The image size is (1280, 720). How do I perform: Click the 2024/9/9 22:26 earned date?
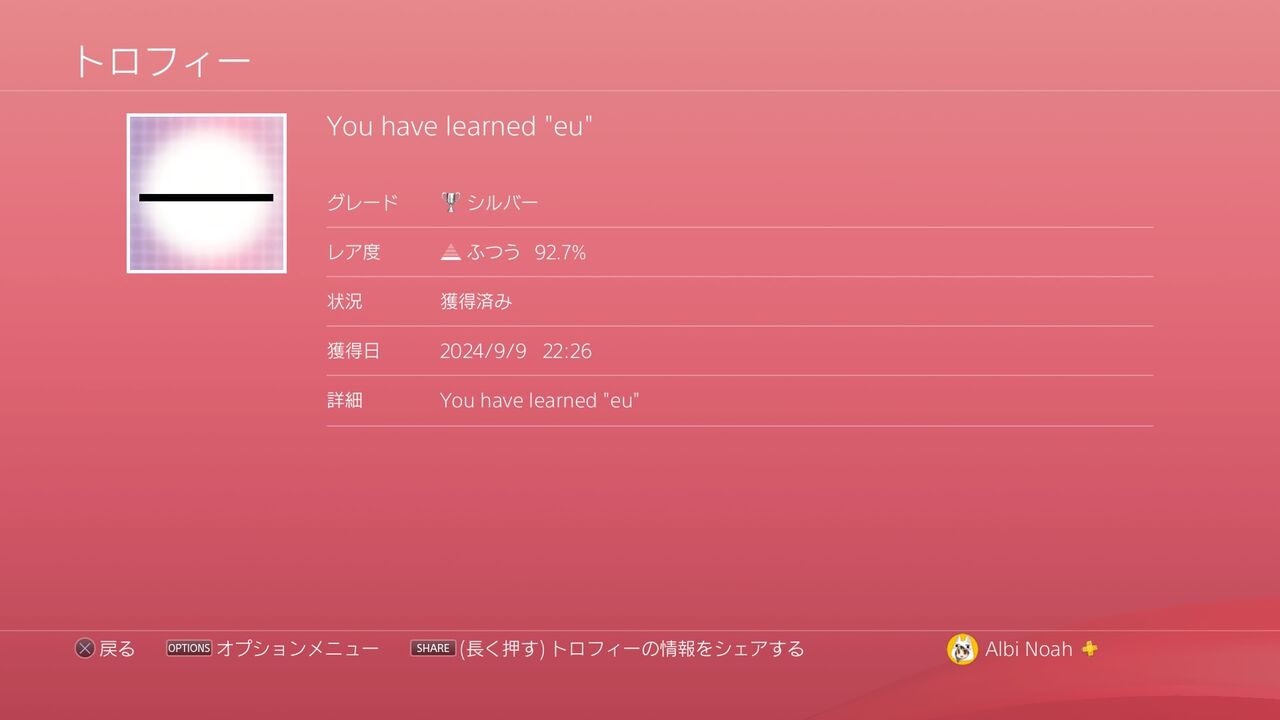(x=516, y=351)
